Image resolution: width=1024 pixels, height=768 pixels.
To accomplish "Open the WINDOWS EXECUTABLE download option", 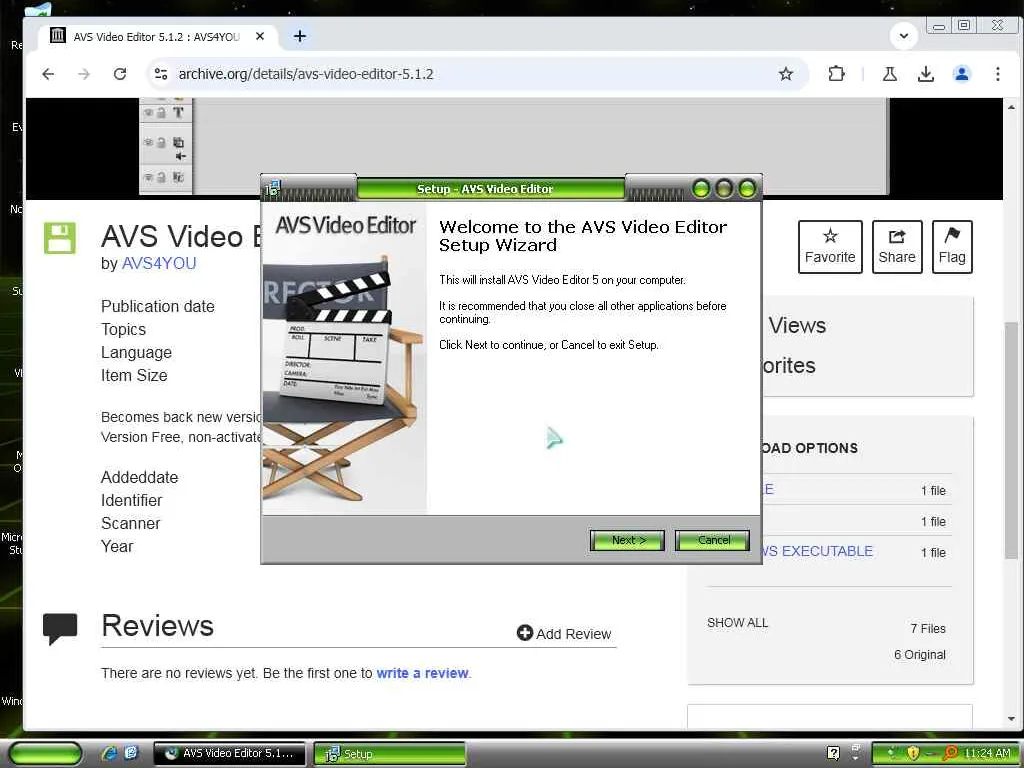I will [816, 551].
